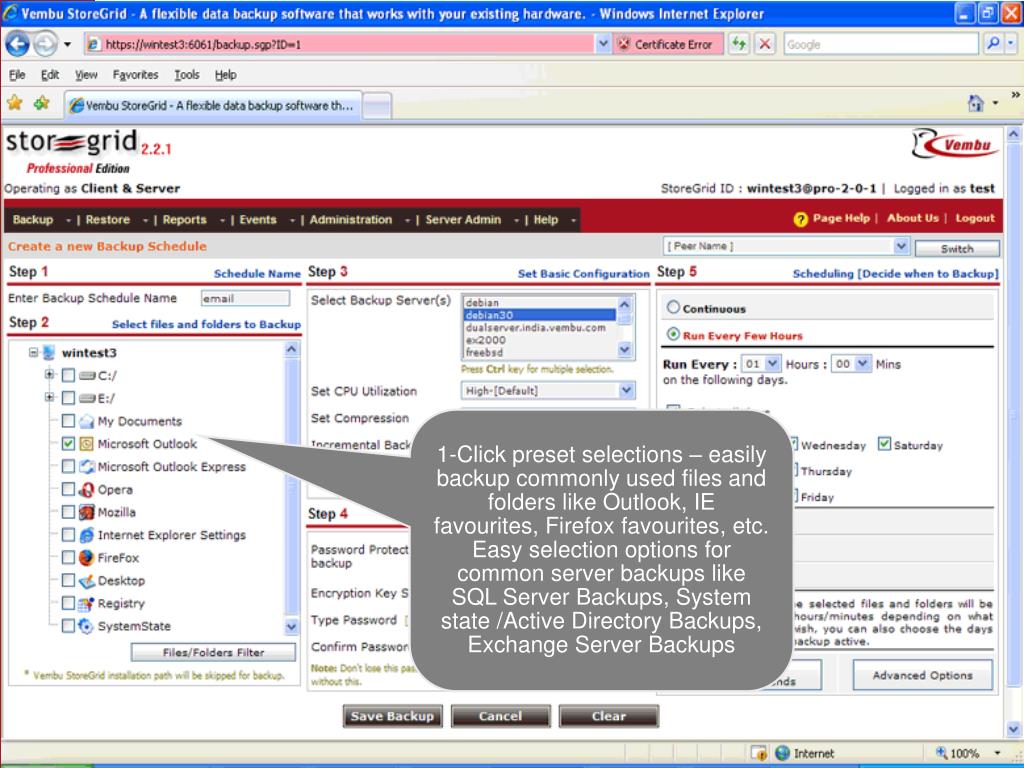Image resolution: width=1024 pixels, height=768 pixels.
Task: Click the Logout link
Action: coord(975,219)
